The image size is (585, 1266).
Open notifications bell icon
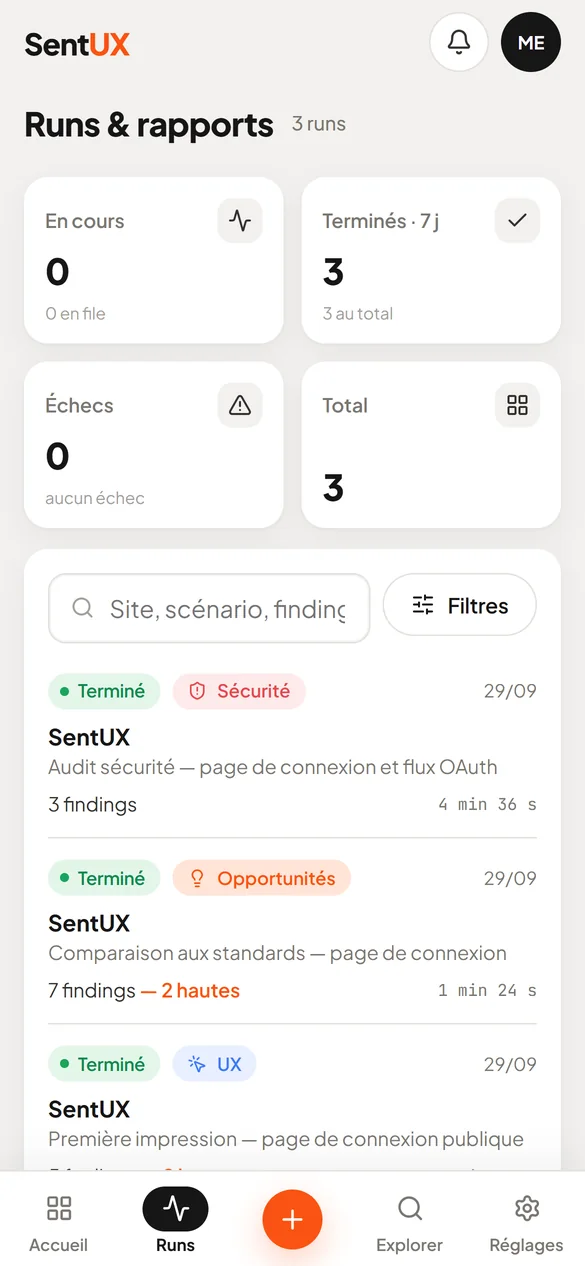[459, 42]
